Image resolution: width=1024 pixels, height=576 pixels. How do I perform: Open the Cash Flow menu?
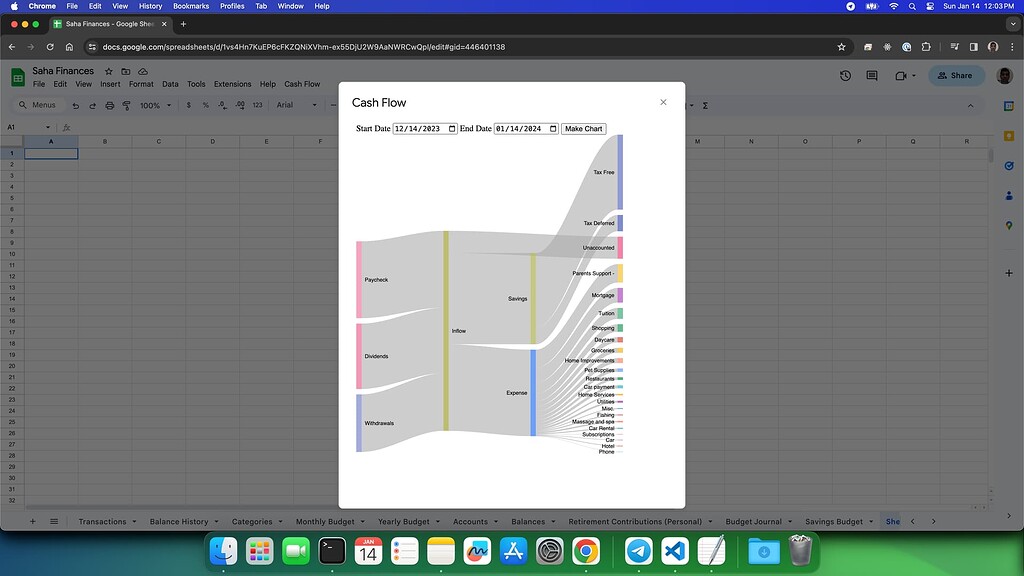[x=301, y=84]
